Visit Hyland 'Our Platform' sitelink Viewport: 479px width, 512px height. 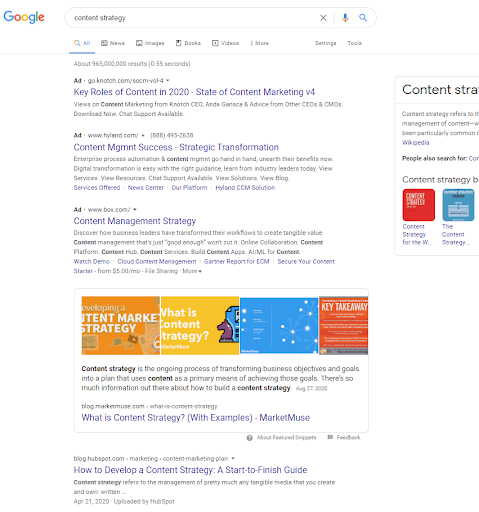(x=189, y=188)
